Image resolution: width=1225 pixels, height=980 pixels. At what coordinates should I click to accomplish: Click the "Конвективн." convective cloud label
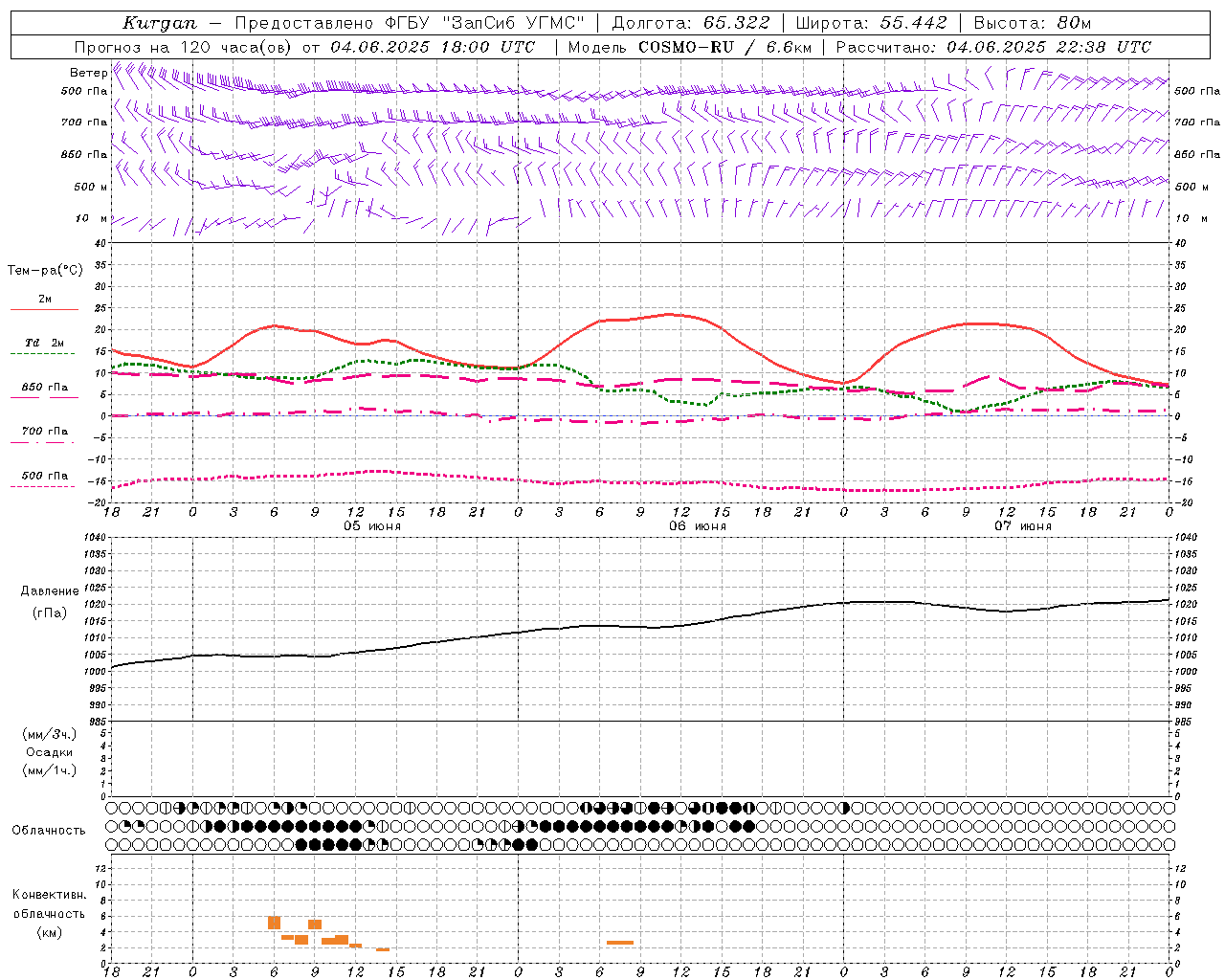tap(49, 895)
